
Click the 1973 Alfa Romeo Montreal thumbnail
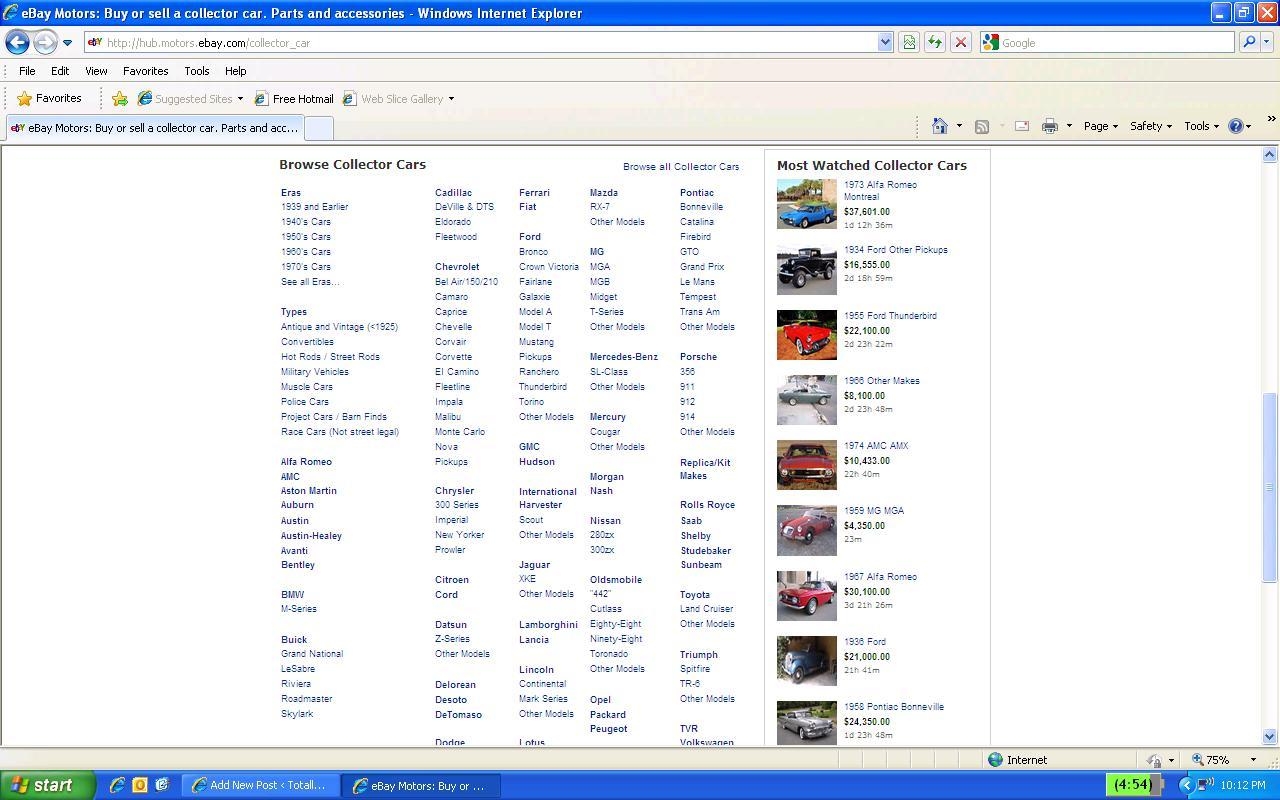[806, 204]
